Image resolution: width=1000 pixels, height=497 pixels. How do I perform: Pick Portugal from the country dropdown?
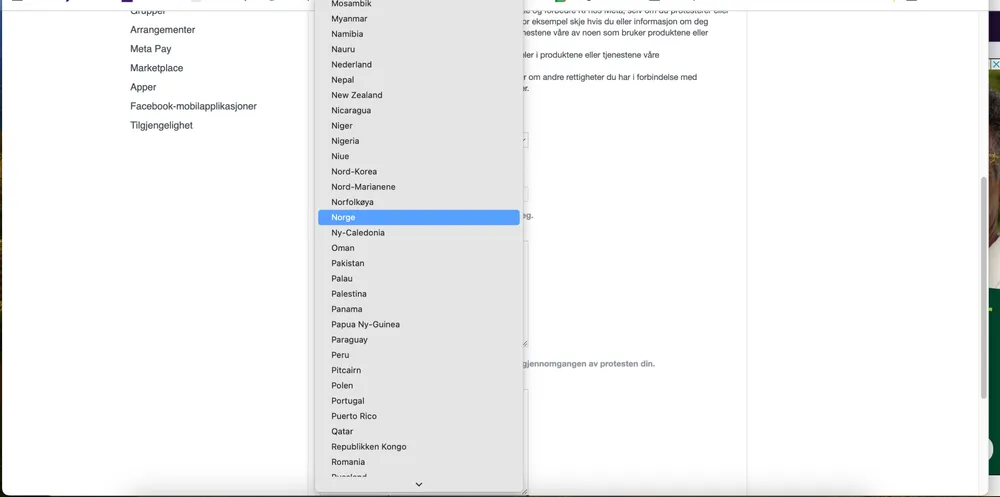pyautogui.click(x=348, y=401)
